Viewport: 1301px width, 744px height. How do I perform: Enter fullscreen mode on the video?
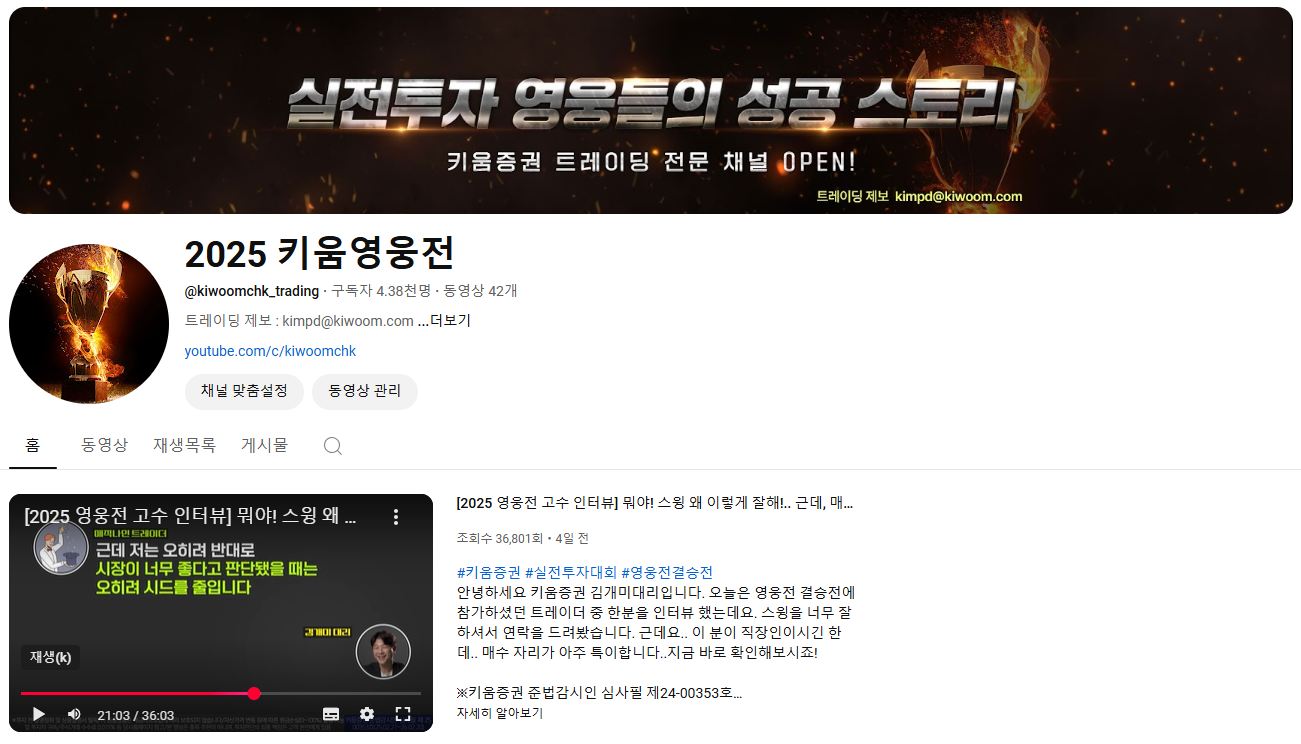click(403, 714)
